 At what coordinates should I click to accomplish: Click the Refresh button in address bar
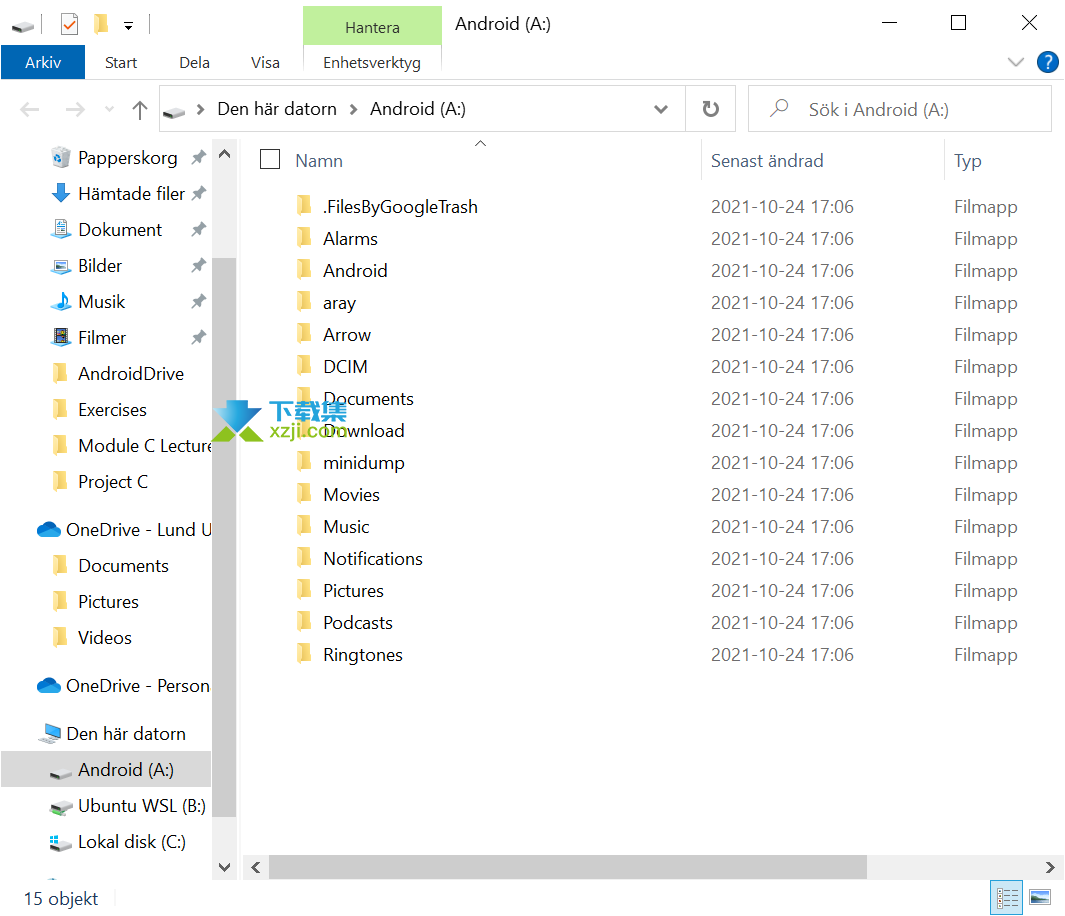710,109
